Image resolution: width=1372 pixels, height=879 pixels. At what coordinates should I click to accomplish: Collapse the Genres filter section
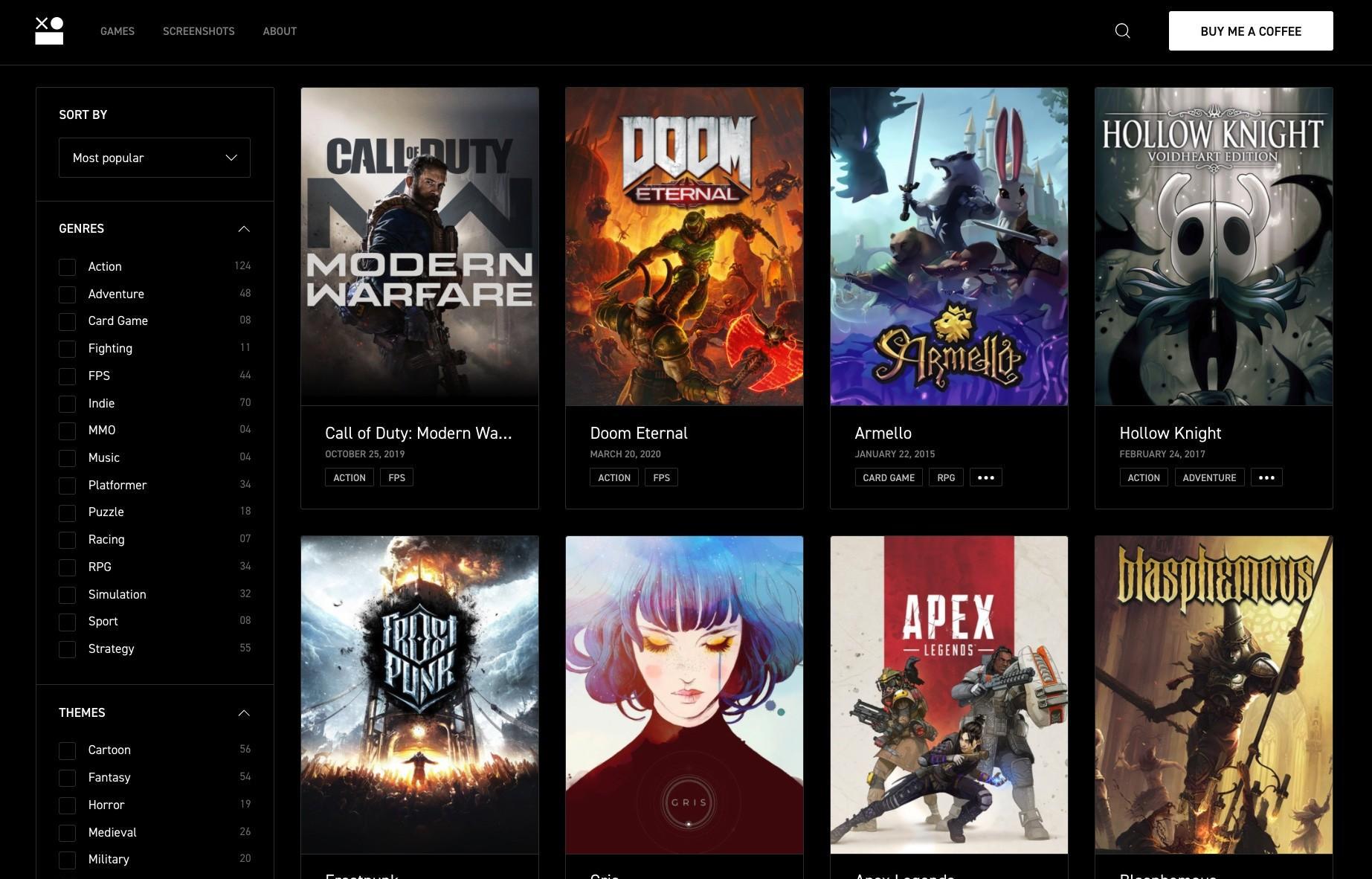243,228
